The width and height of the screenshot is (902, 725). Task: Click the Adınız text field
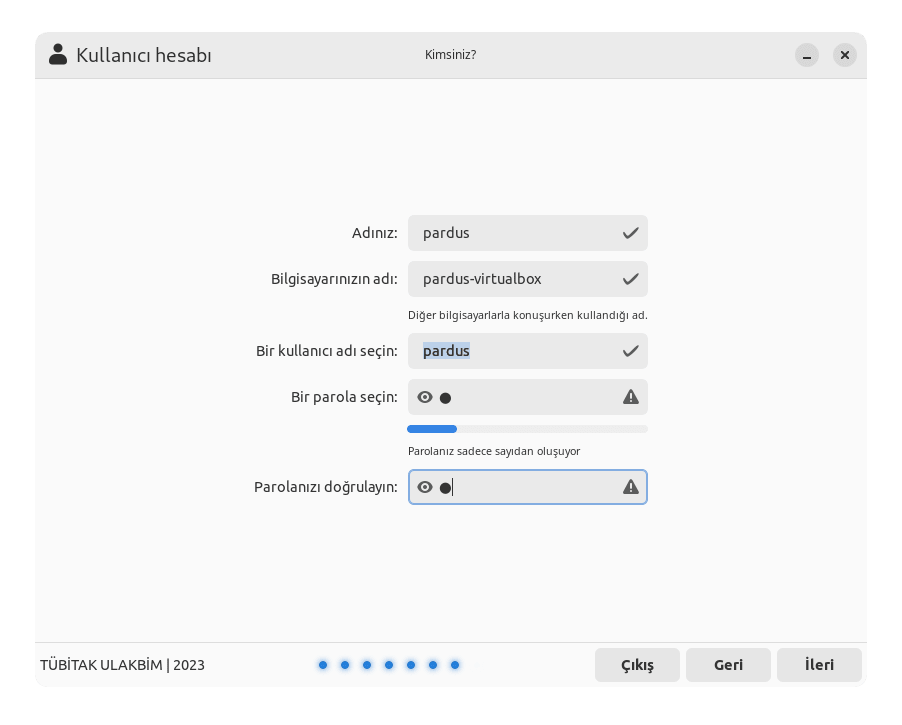(515, 233)
